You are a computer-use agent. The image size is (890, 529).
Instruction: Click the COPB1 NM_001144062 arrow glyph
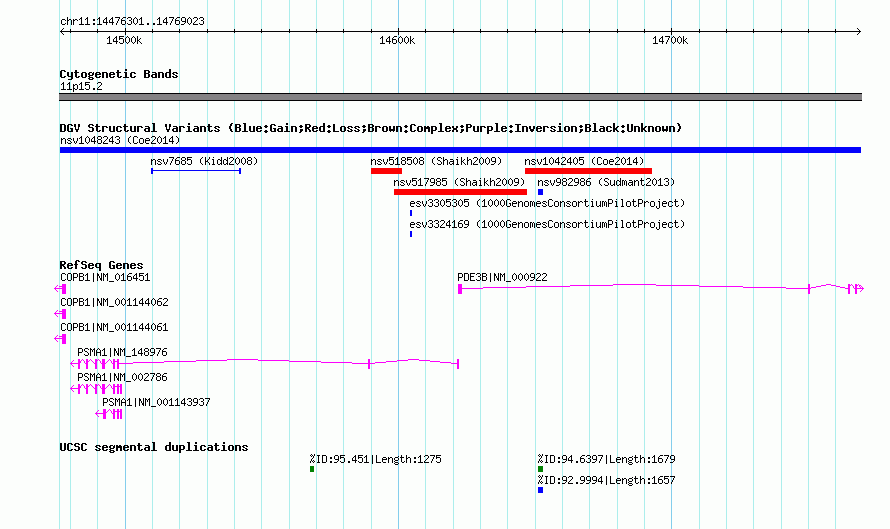click(x=60, y=314)
